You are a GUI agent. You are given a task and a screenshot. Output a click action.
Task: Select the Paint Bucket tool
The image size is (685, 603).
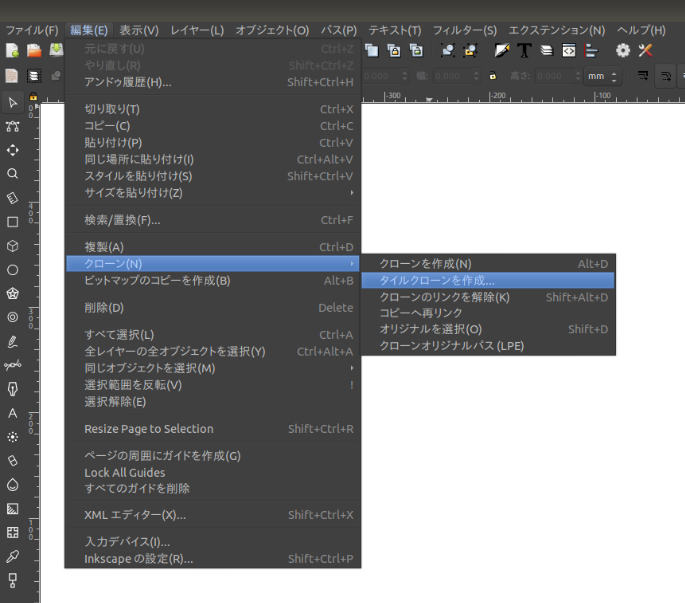coord(13,485)
